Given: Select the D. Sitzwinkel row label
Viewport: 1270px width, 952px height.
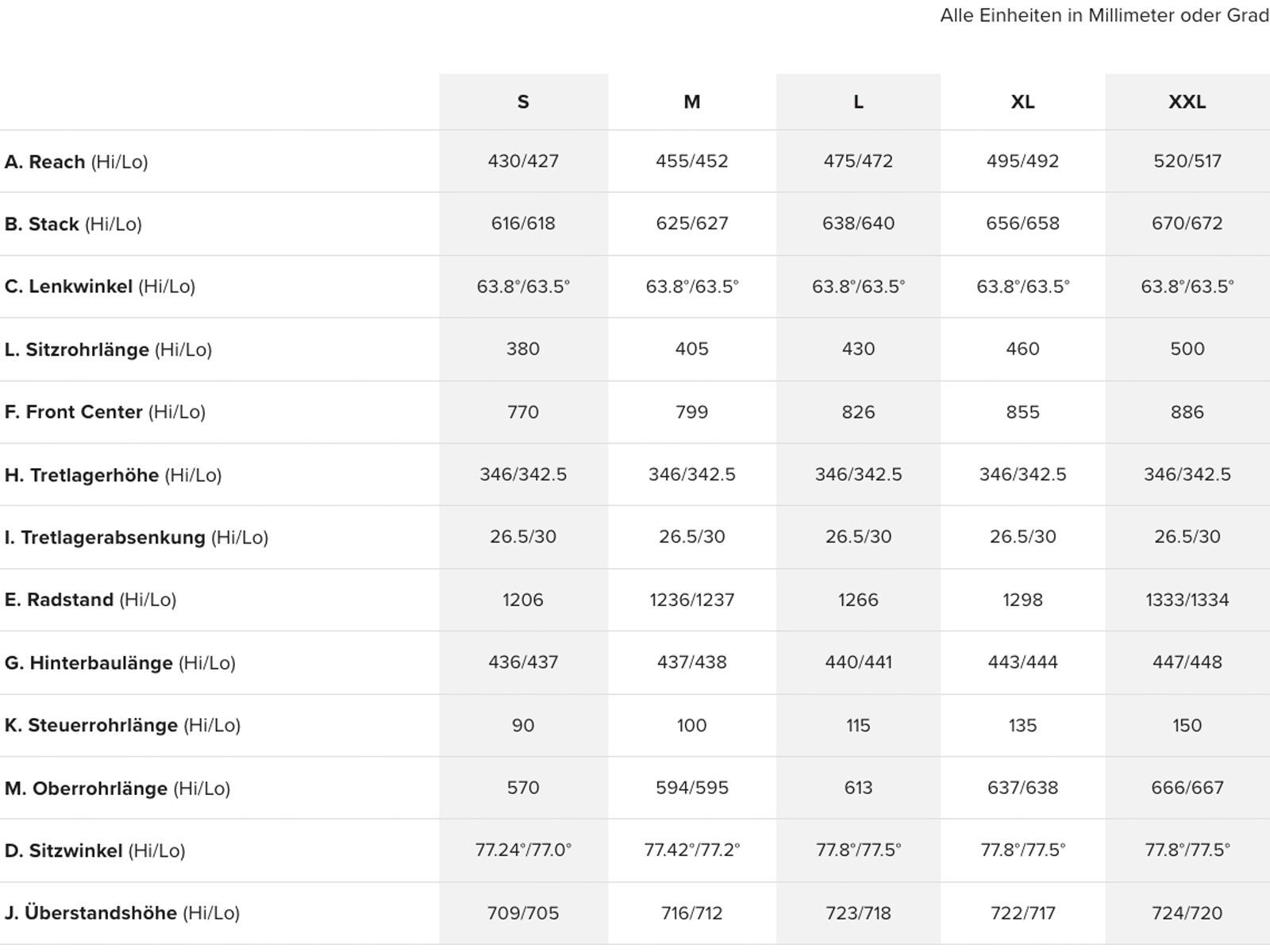Looking at the screenshot, I should click(x=94, y=851).
